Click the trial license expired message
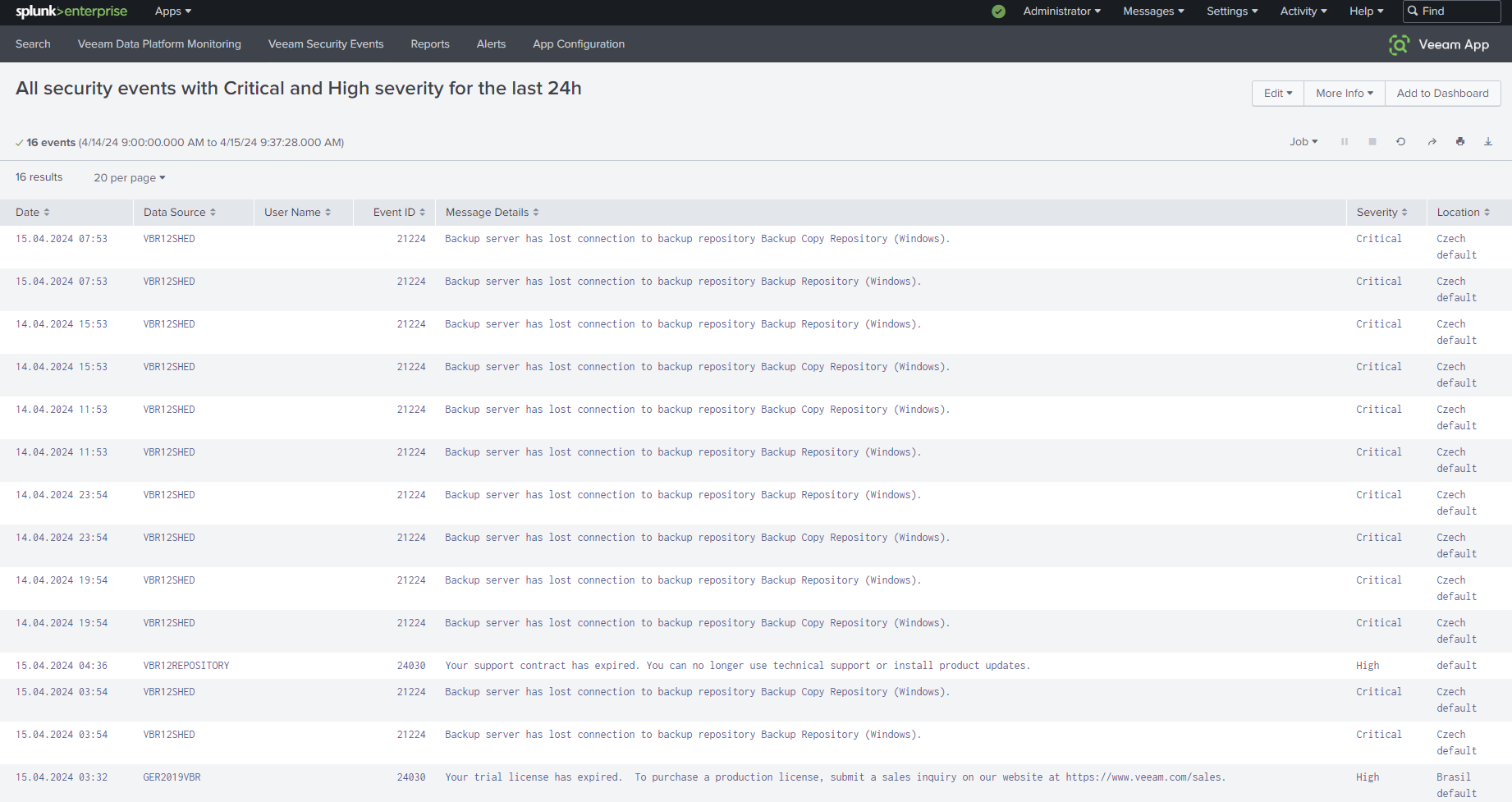The width and height of the screenshot is (1512, 802). 835,777
